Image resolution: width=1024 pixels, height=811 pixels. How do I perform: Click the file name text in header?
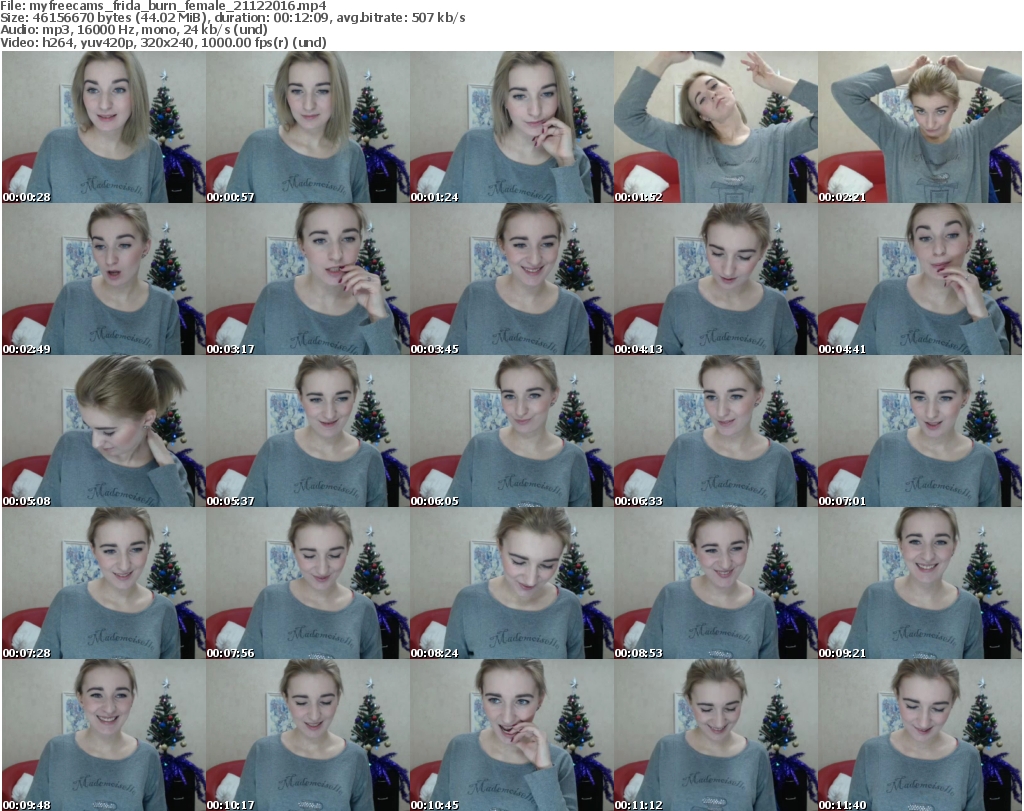[x=178, y=6]
